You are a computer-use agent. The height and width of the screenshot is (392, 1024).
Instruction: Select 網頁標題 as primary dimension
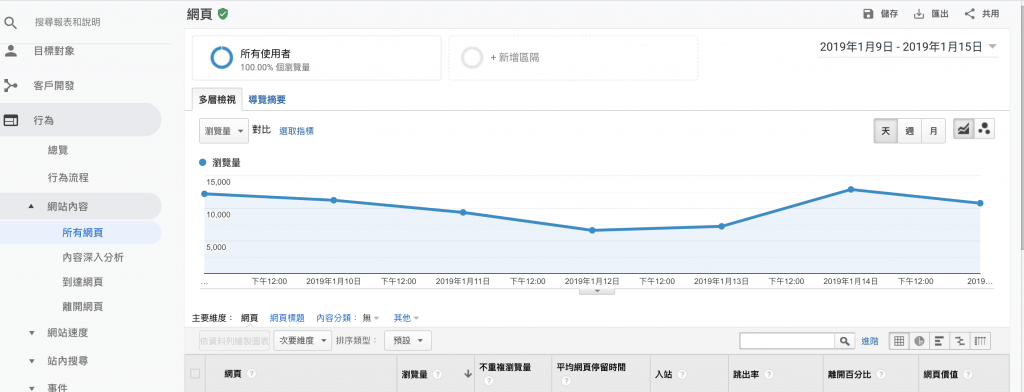pyautogui.click(x=287, y=318)
